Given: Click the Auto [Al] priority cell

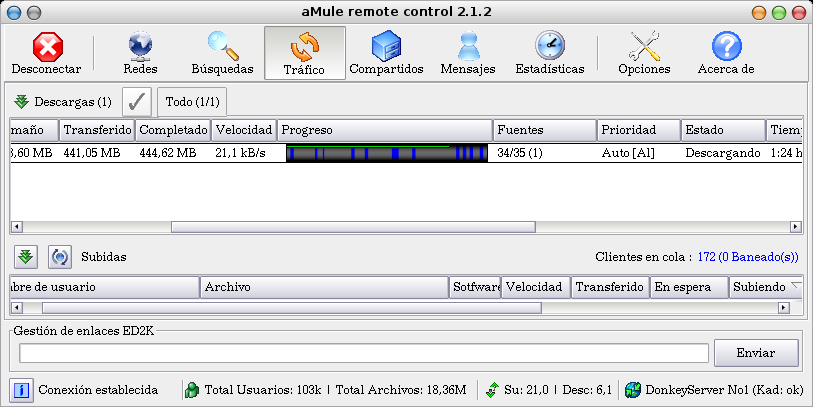Looking at the screenshot, I should (x=628, y=153).
